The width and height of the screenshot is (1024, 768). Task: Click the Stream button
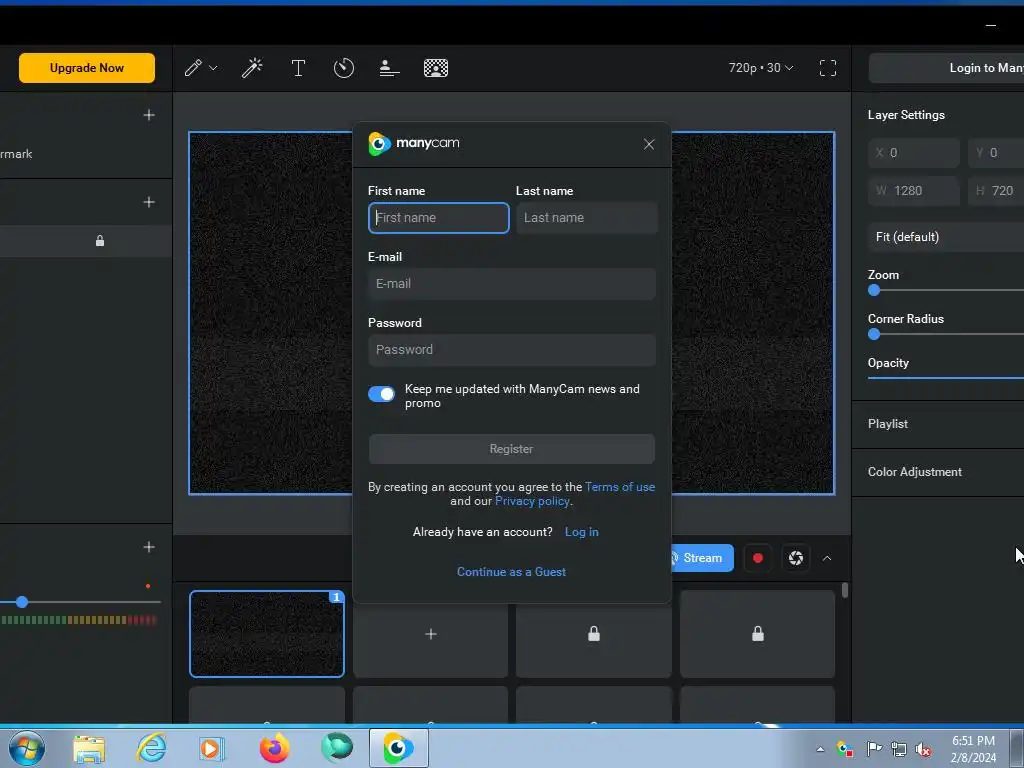click(x=702, y=558)
